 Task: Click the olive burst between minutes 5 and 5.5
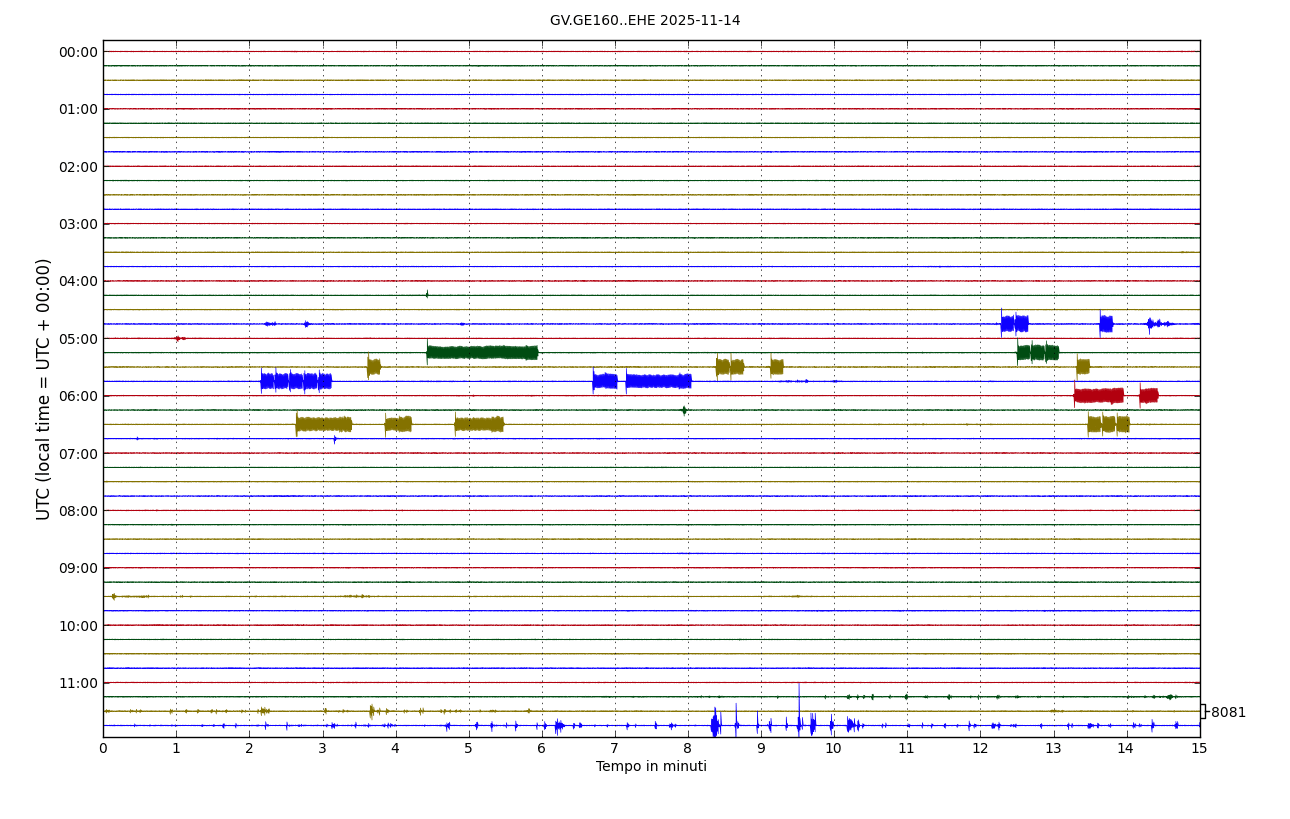479,424
